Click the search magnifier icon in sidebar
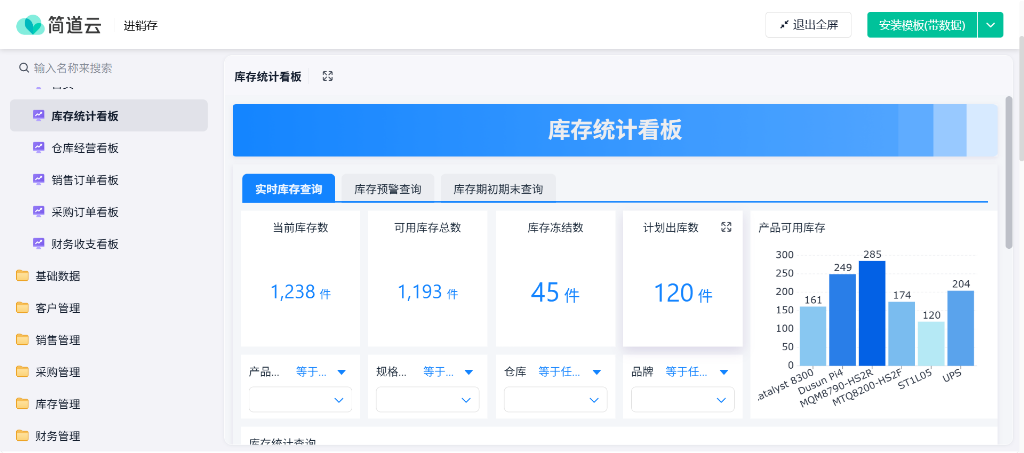 click(24, 68)
